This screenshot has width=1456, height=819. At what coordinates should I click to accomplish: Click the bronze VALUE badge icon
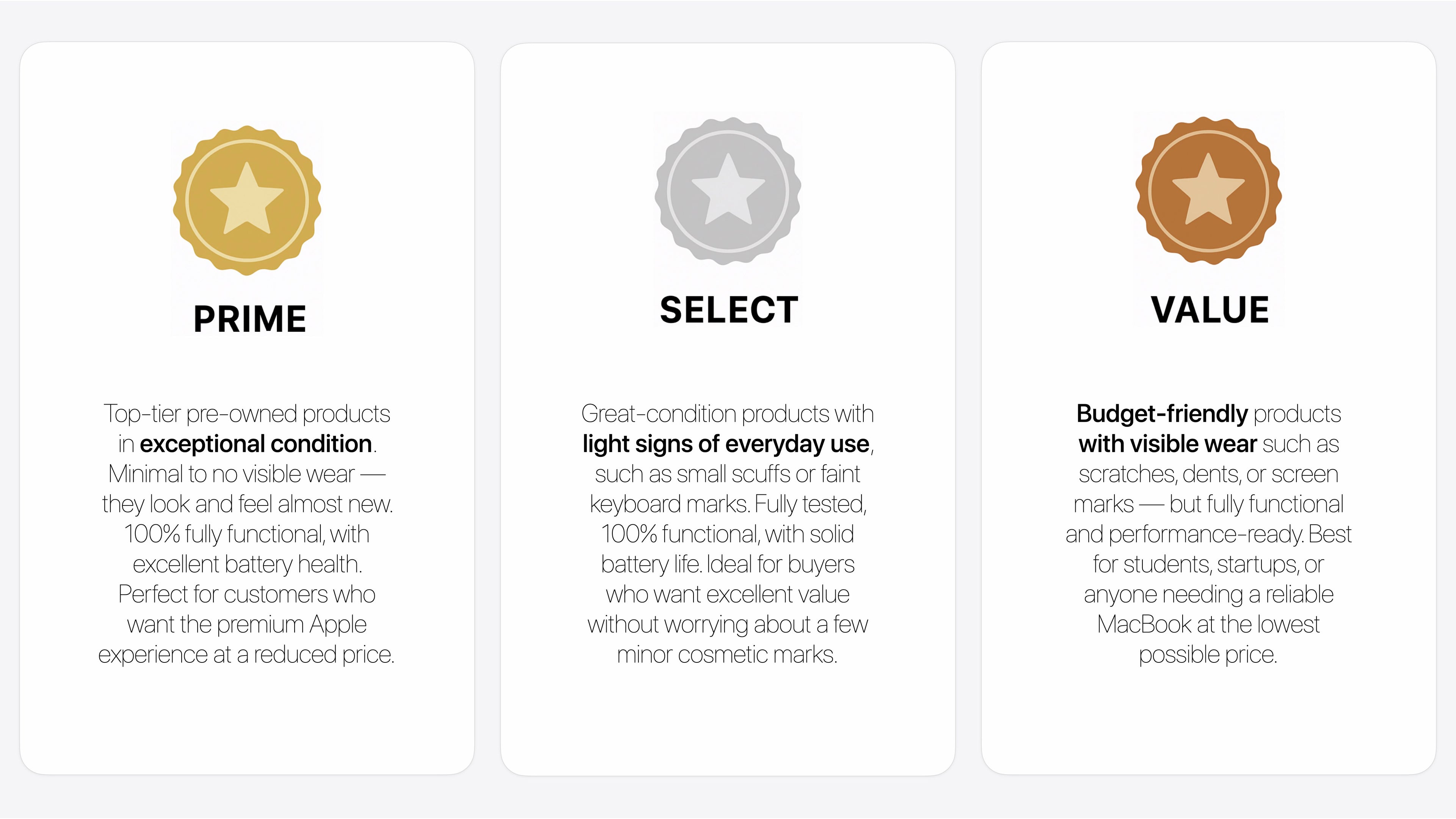1208,191
